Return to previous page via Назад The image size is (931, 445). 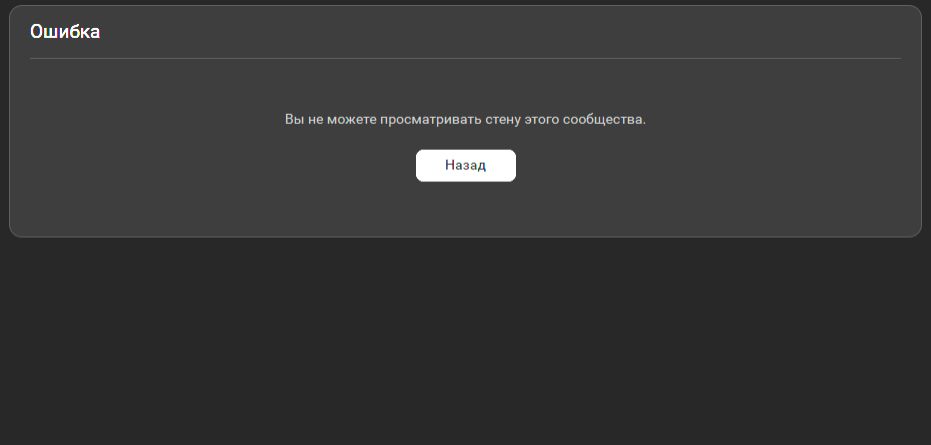coord(466,166)
